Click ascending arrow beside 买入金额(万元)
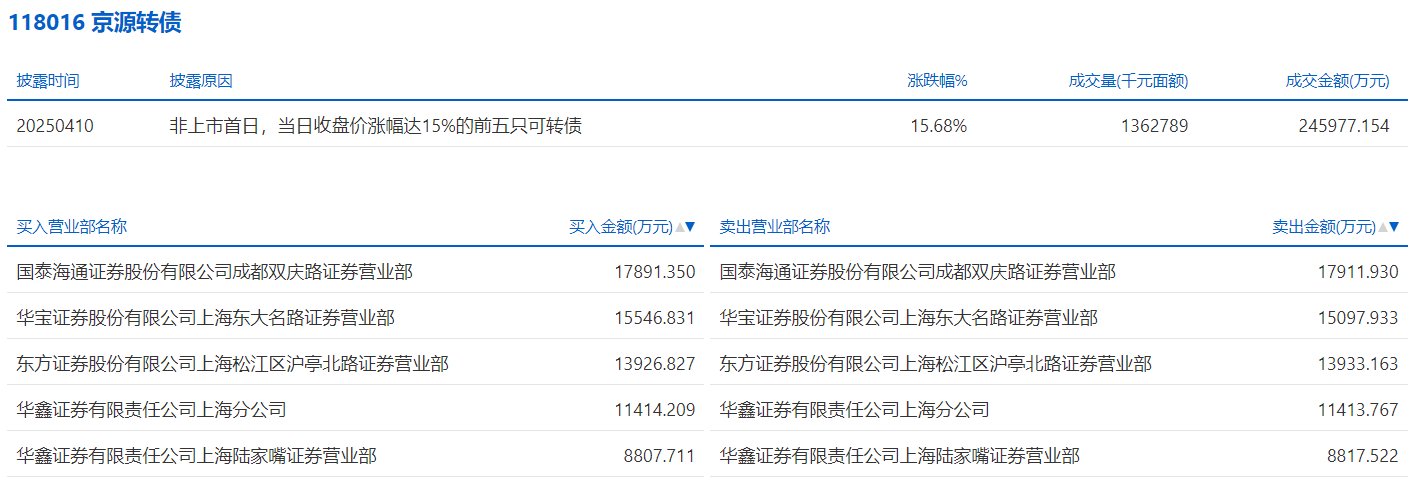This screenshot has width=1417, height=483. (x=680, y=227)
